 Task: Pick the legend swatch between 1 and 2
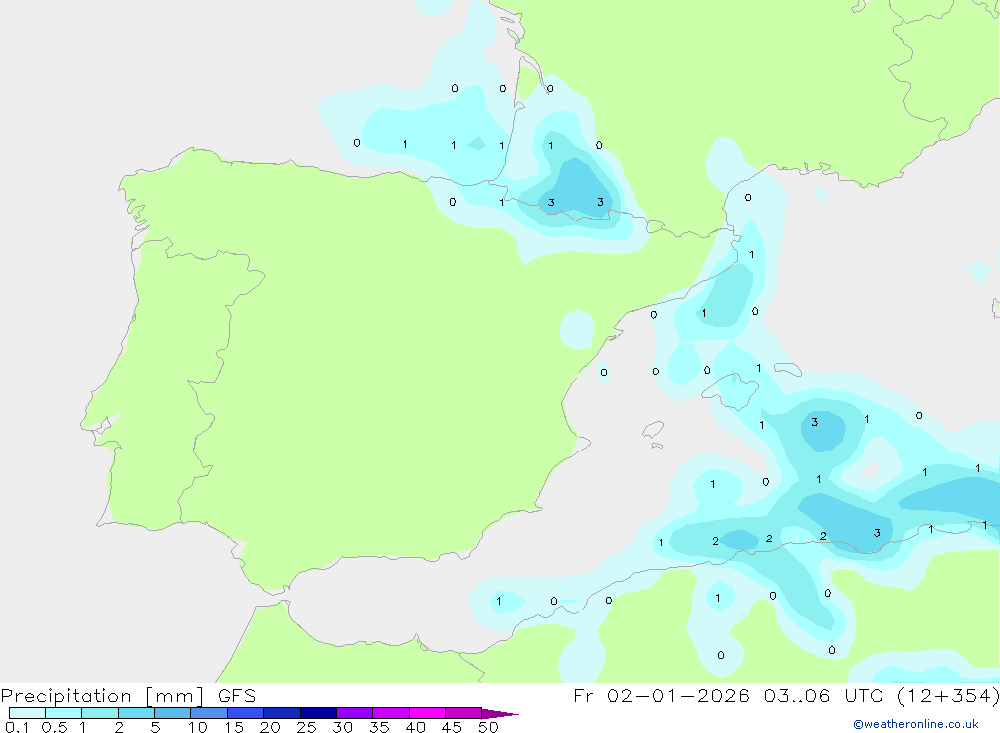99,713
